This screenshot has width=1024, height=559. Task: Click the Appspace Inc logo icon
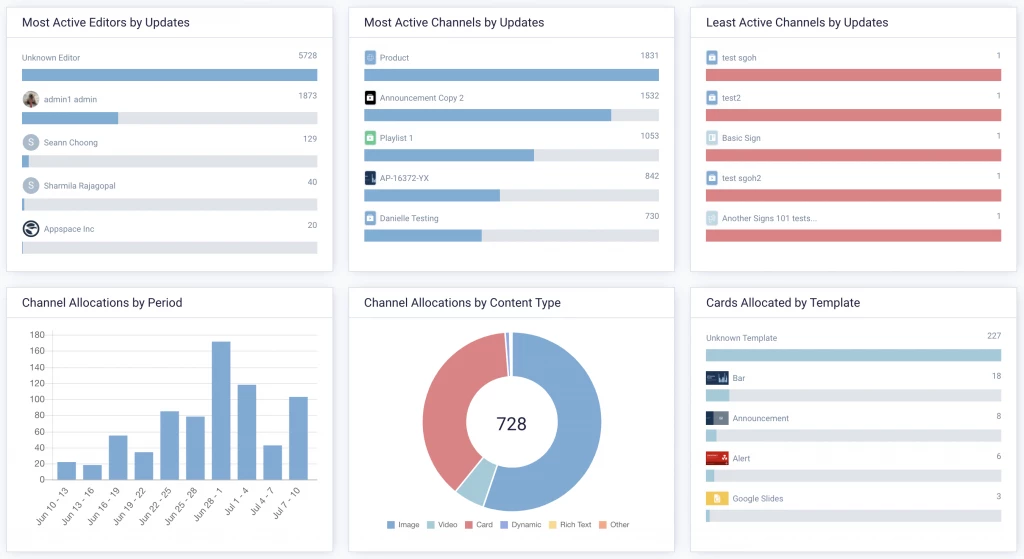click(x=31, y=229)
